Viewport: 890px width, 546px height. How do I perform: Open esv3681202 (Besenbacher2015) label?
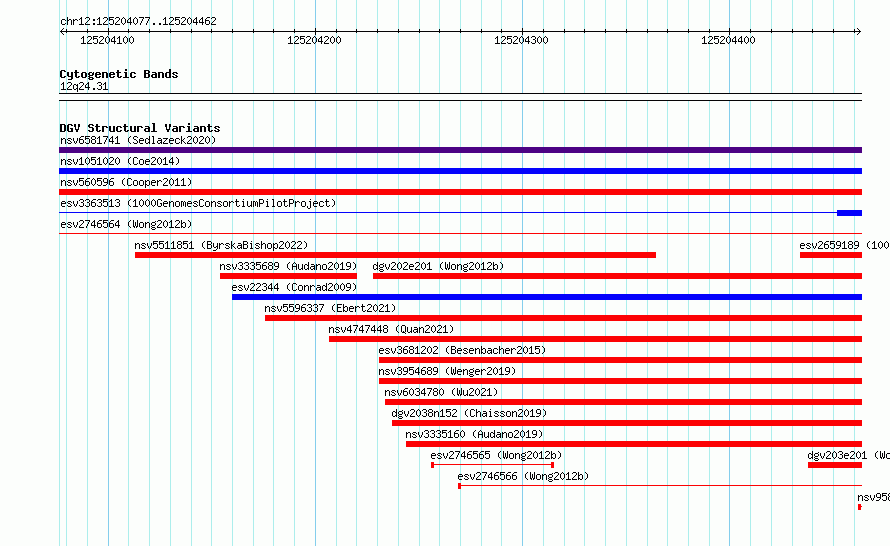pos(462,350)
